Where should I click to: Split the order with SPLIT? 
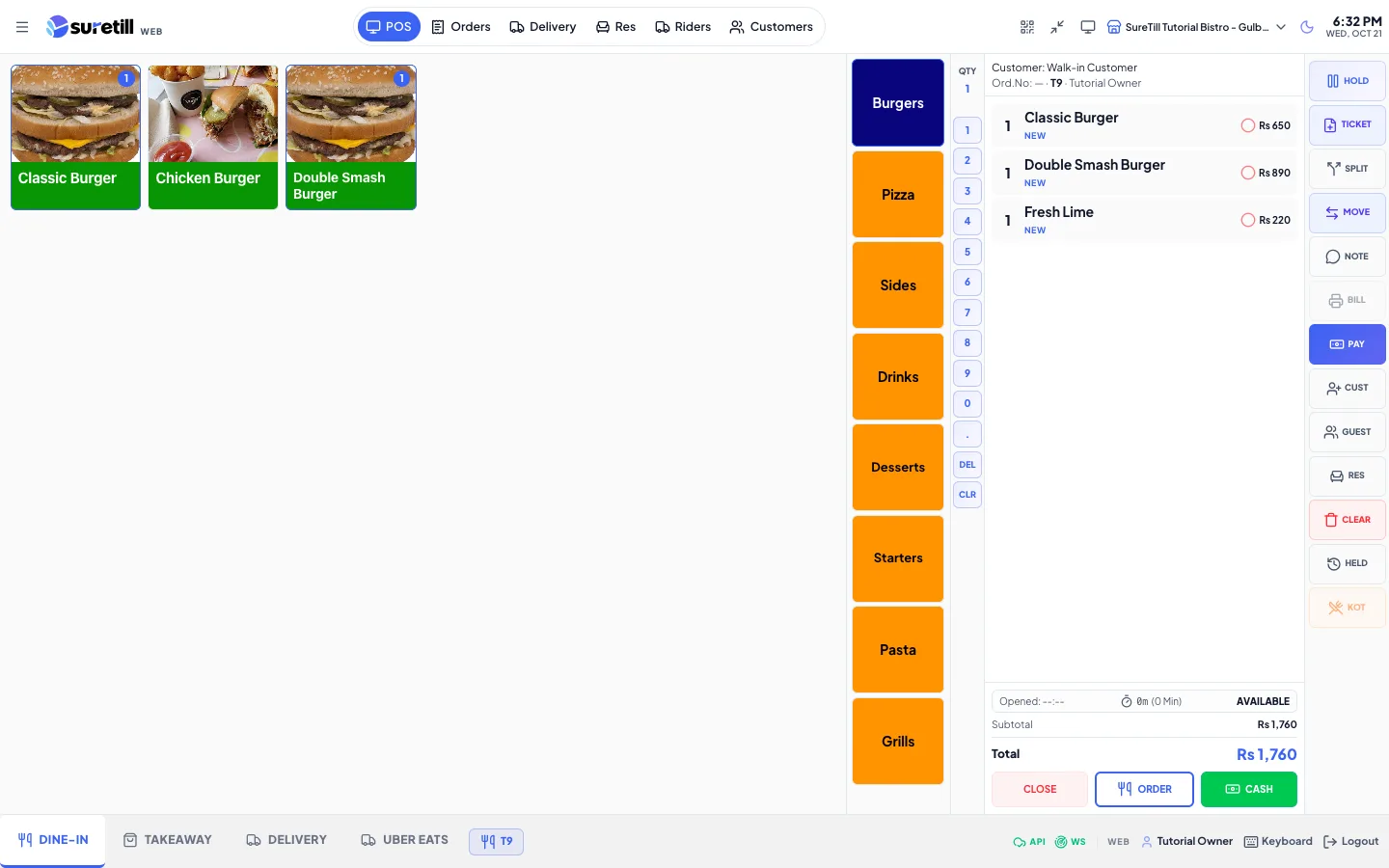[1348, 169]
